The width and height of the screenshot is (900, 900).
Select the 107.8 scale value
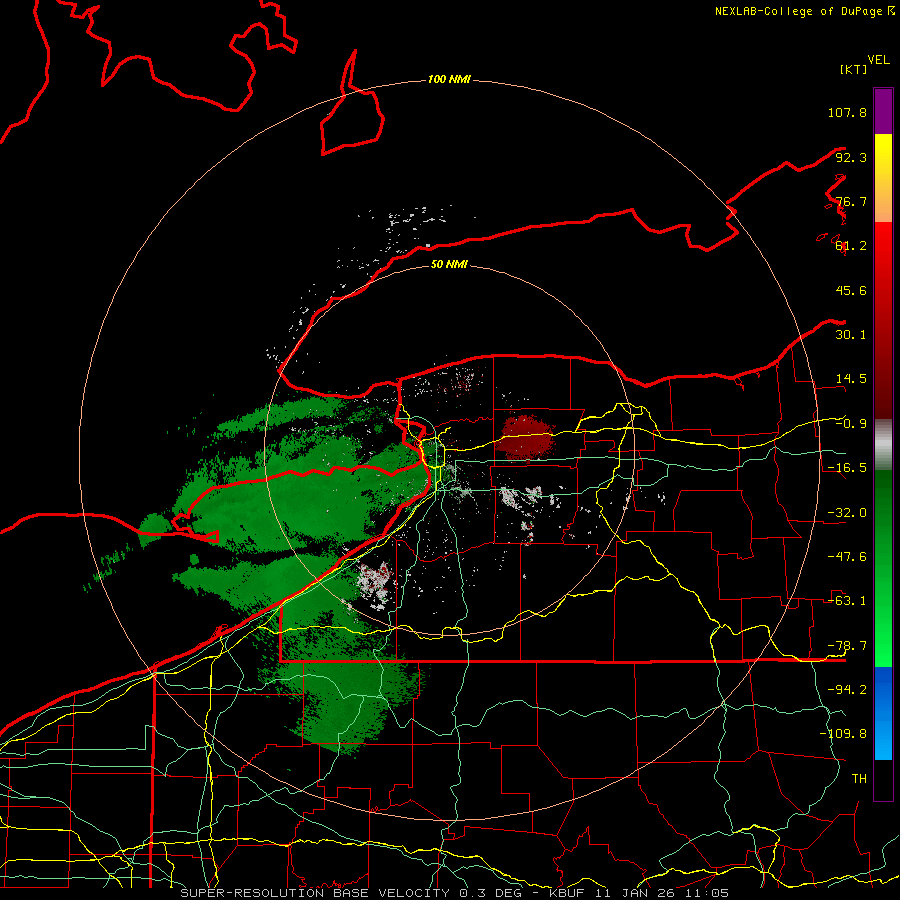pos(847,112)
